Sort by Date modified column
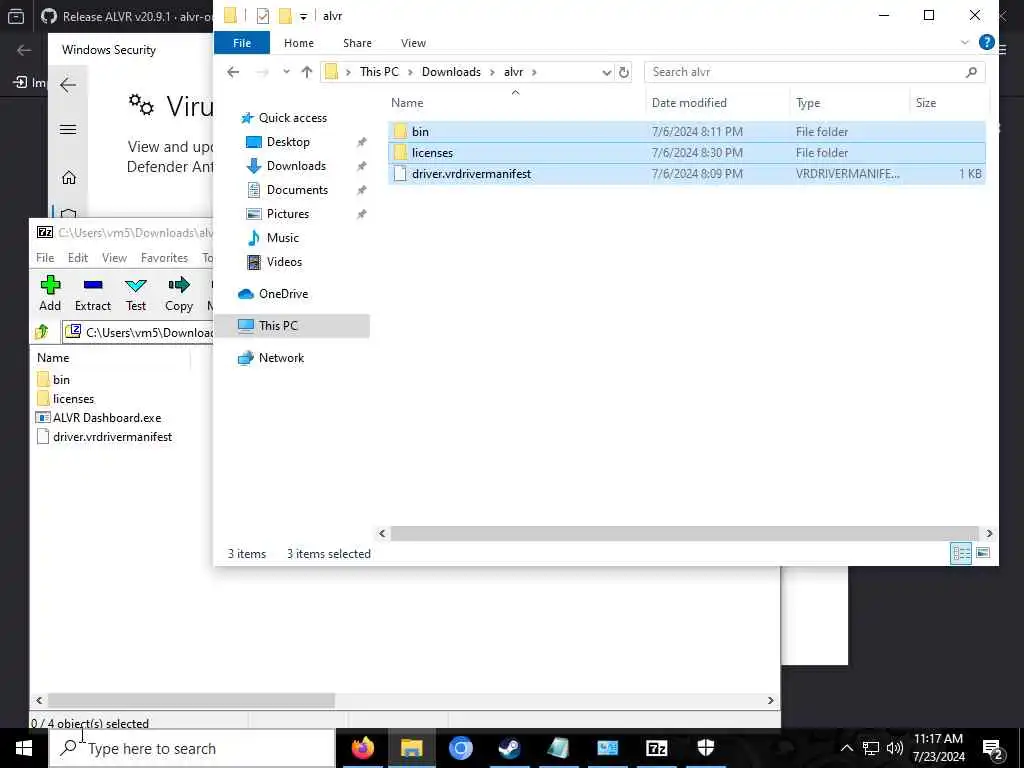 click(x=689, y=103)
